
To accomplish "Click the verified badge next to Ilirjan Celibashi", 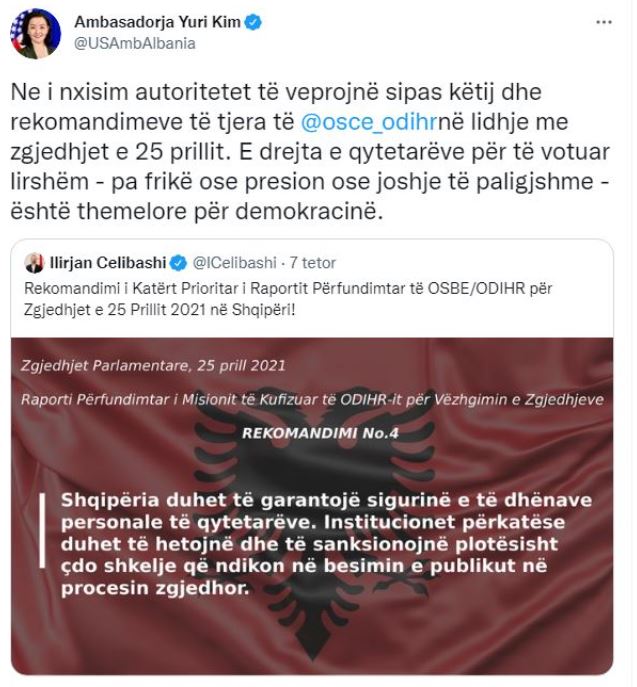I will [x=178, y=263].
